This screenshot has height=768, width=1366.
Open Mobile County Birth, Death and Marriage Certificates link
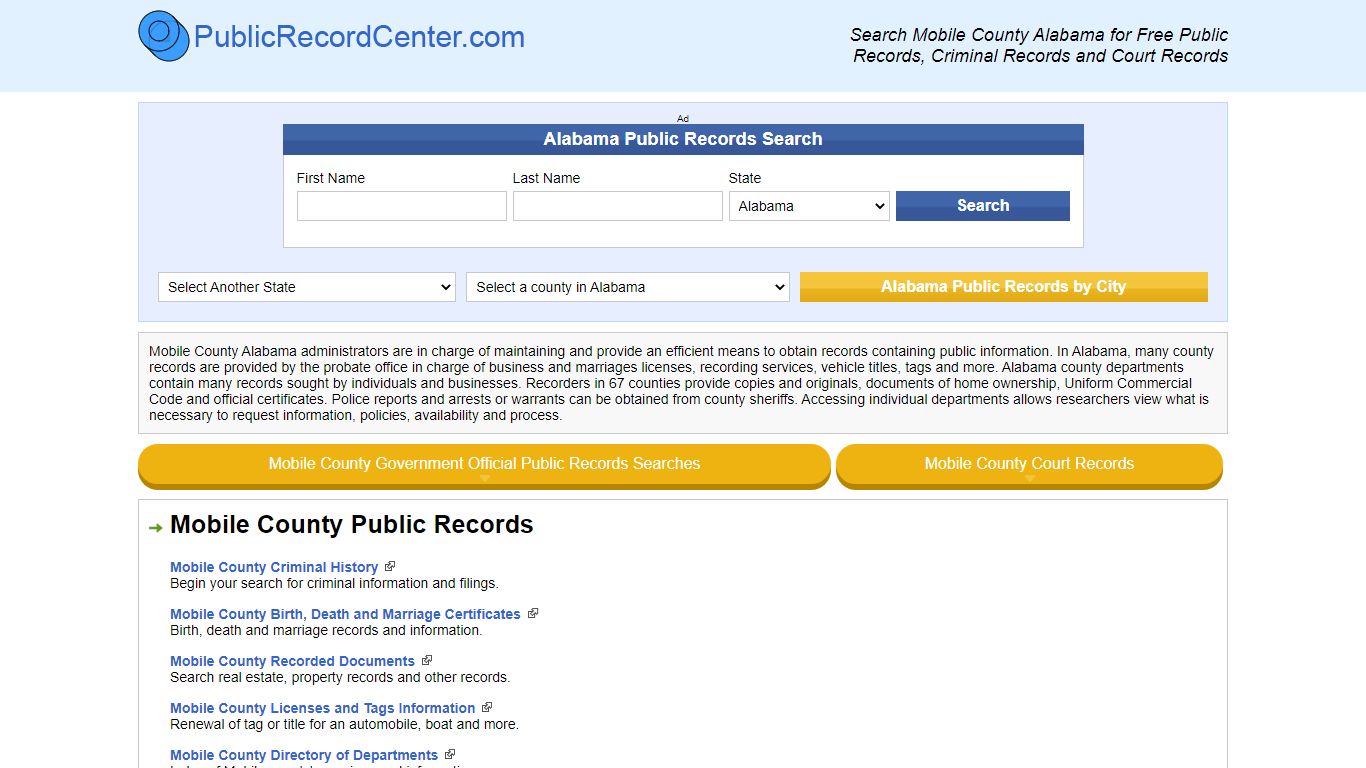point(345,614)
